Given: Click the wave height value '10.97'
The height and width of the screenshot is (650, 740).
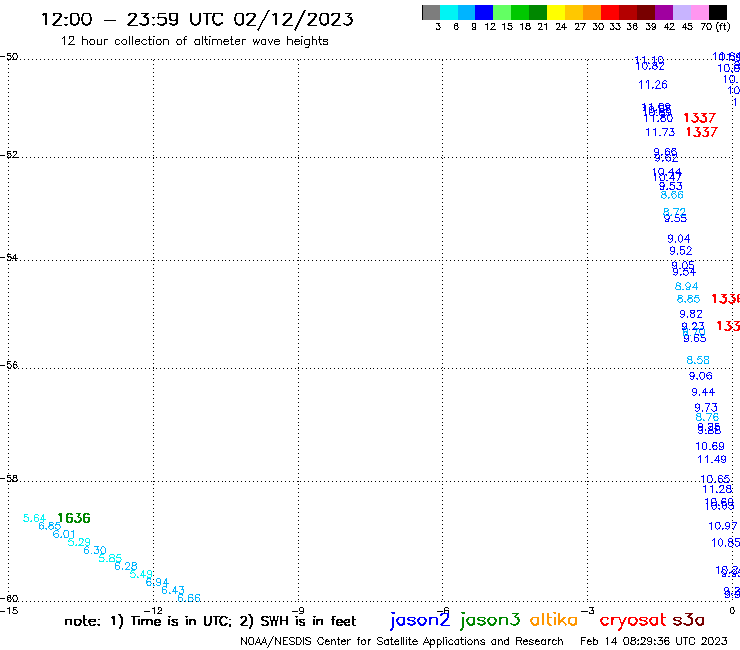Looking at the screenshot, I should pyautogui.click(x=723, y=526).
